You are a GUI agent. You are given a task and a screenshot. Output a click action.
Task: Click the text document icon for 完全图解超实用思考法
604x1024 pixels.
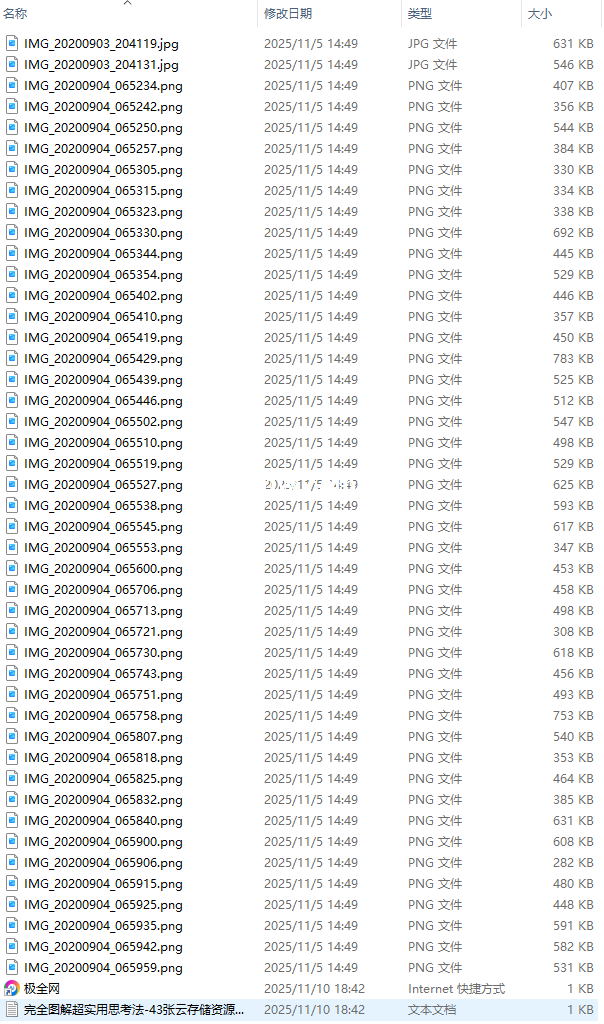(x=12, y=1010)
